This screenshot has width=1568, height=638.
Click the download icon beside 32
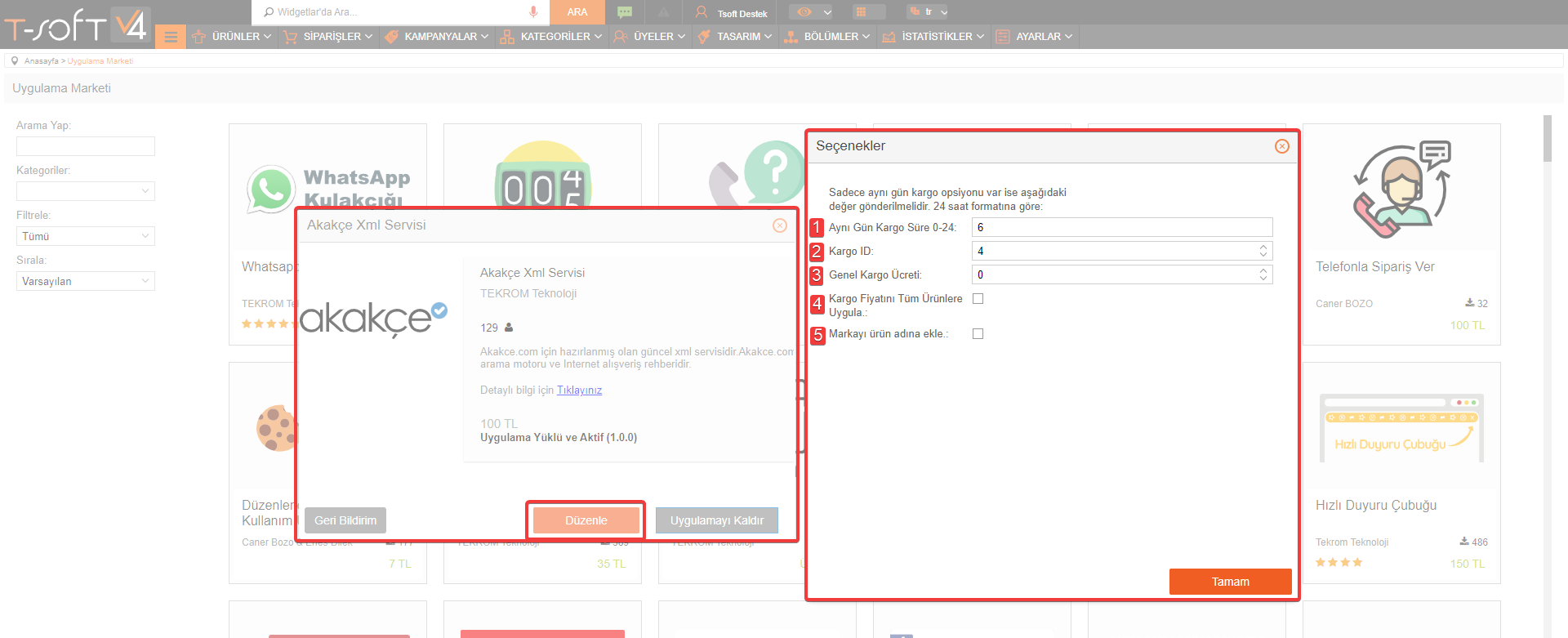pyautogui.click(x=1470, y=303)
